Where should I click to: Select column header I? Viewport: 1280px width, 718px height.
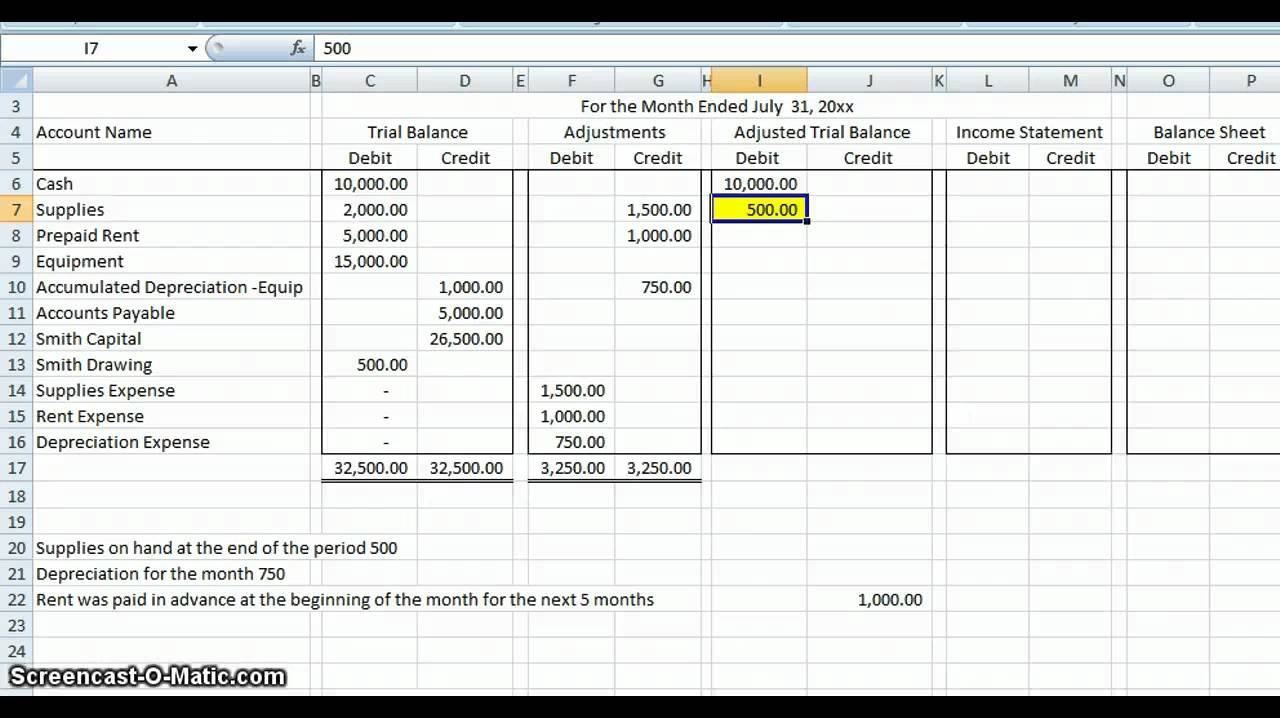(760, 80)
